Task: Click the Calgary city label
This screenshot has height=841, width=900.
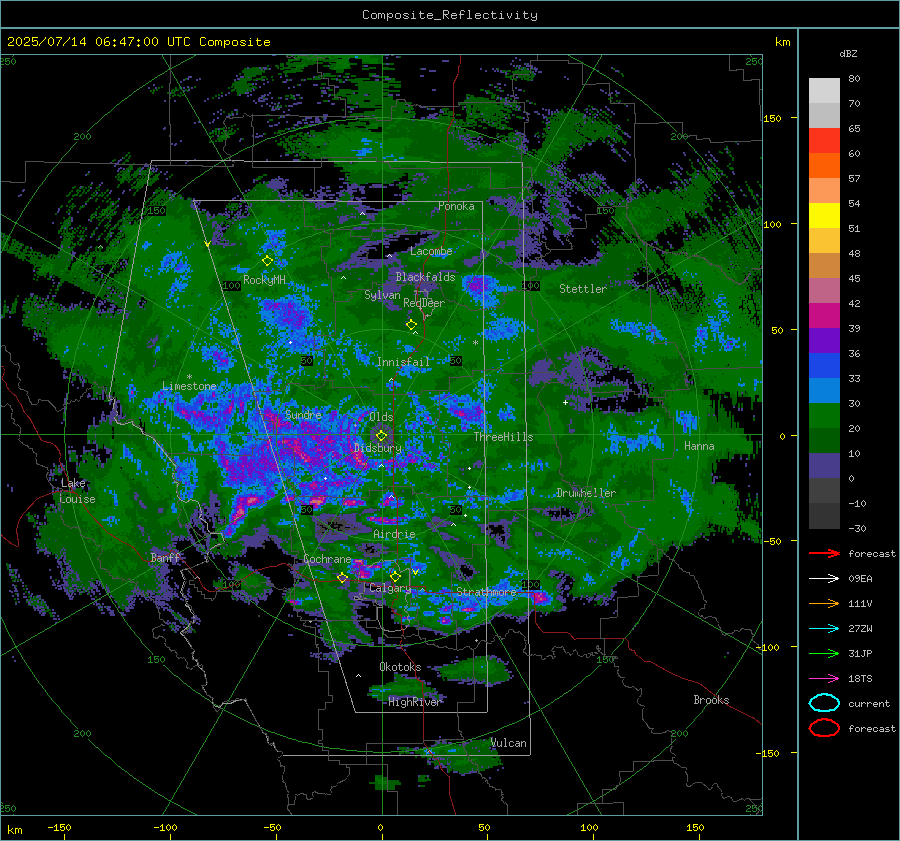Action: coord(390,588)
